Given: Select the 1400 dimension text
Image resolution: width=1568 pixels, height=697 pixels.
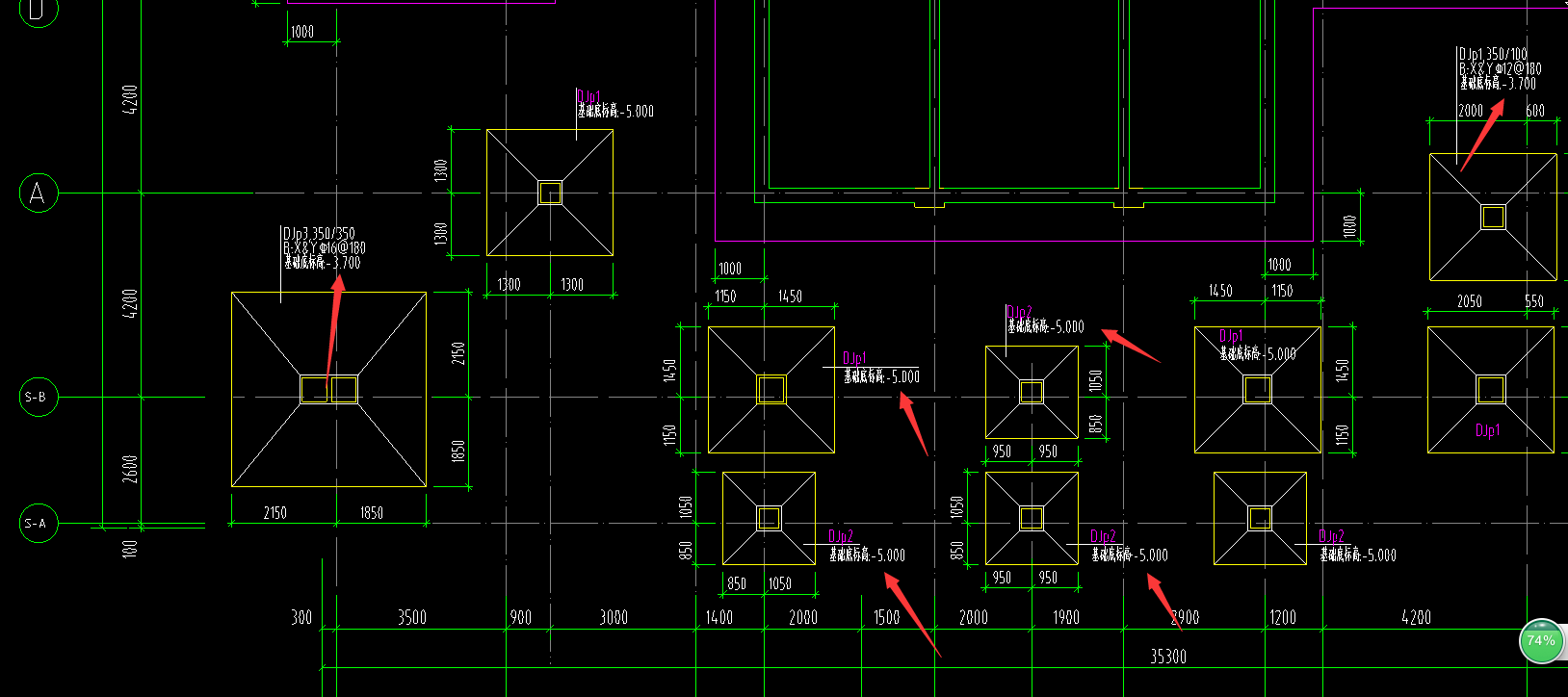Looking at the screenshot, I should (719, 617).
